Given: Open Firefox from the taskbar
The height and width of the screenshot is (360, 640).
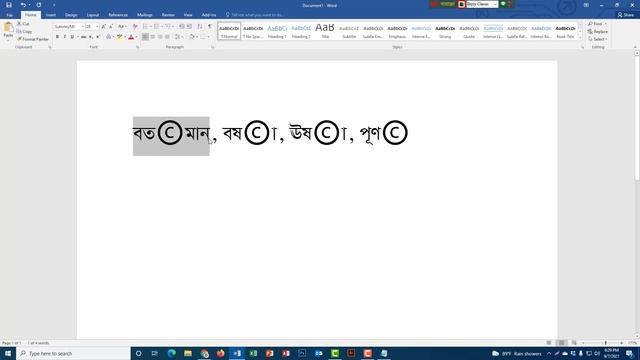Looking at the screenshot, I should [220, 353].
